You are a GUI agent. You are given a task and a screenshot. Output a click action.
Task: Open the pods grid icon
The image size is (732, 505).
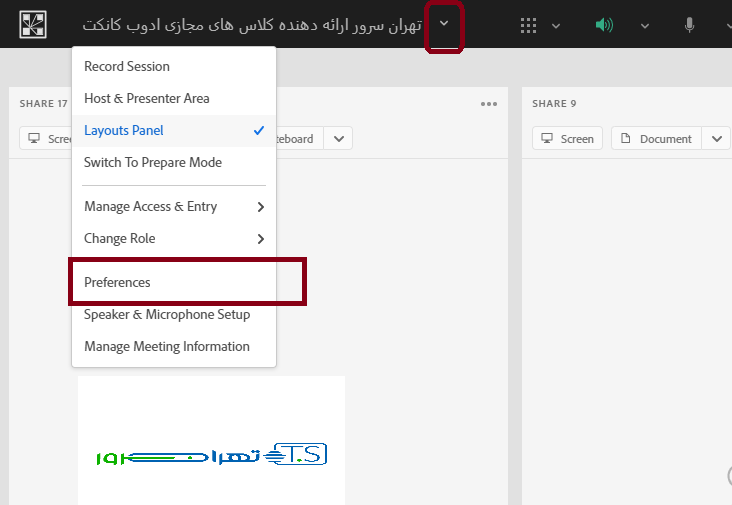coord(529,25)
